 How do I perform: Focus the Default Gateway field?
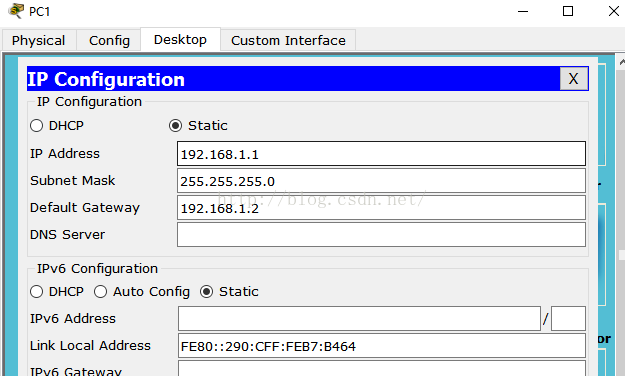coord(381,207)
